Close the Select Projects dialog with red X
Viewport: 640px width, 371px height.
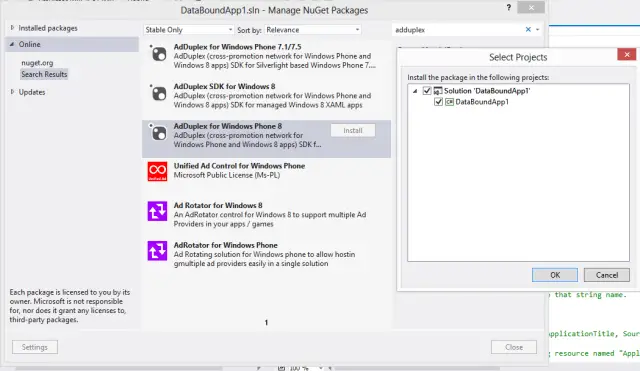click(627, 54)
